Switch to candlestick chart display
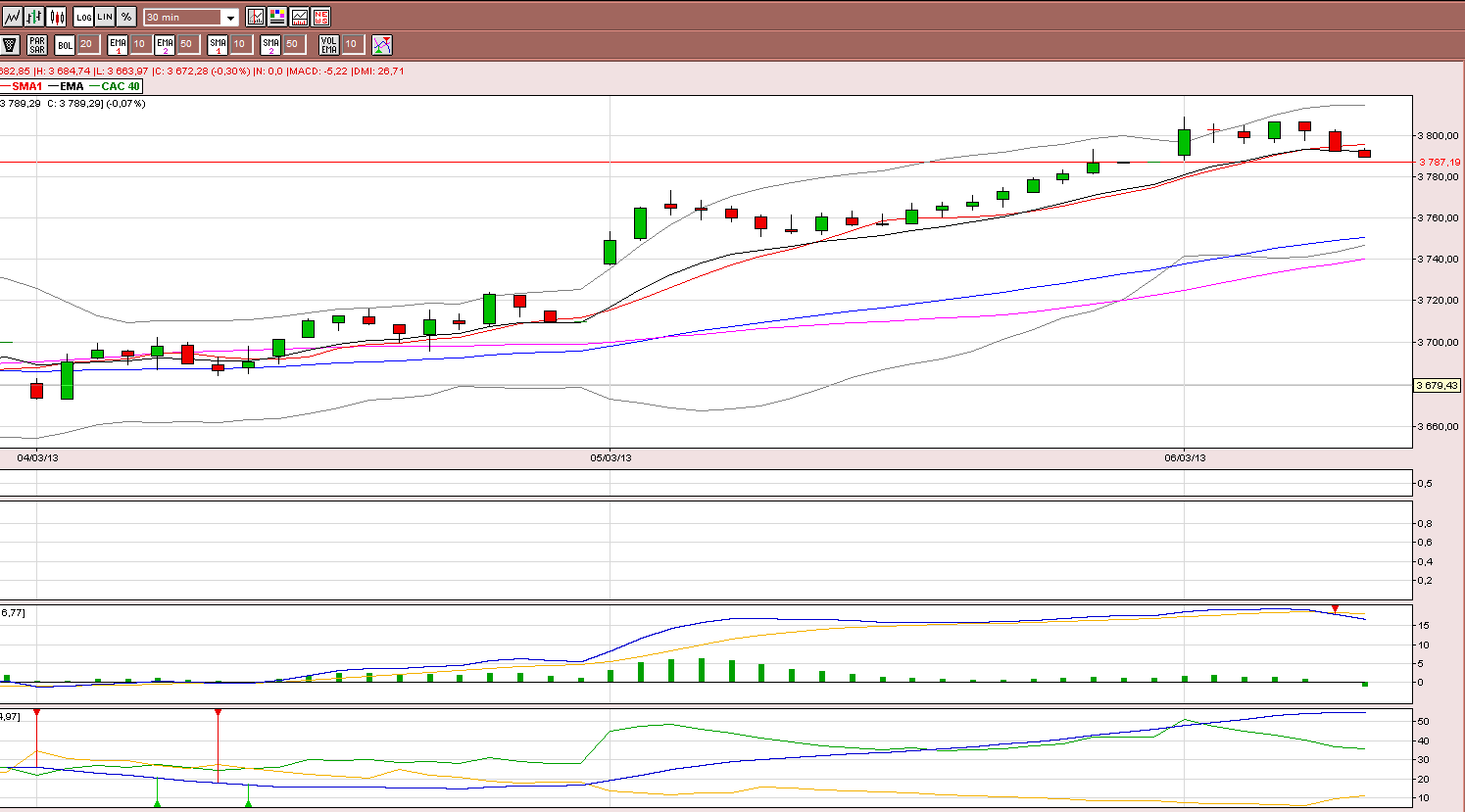 [56, 17]
